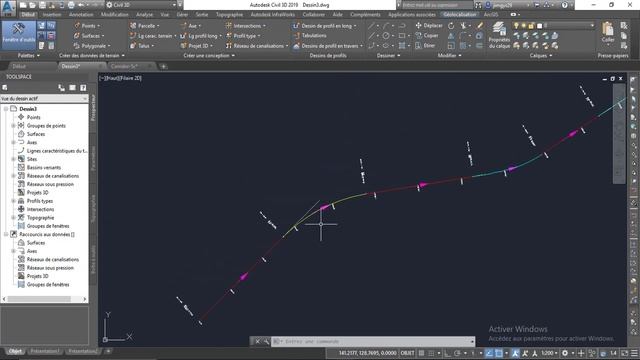Viewport: 640px width, 360px height.
Task: Open the status bar customization menu icon
Action: tap(634, 353)
